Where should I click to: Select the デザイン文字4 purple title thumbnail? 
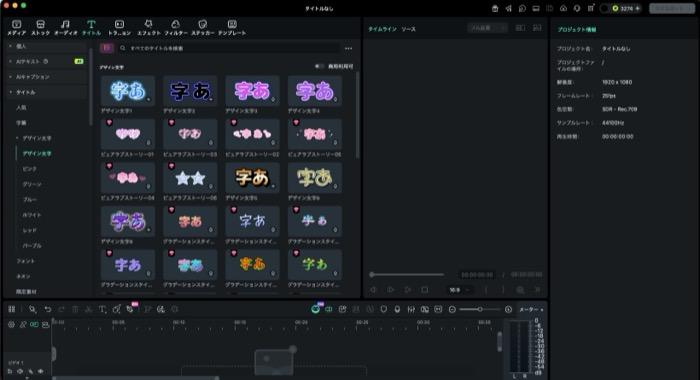coord(315,91)
